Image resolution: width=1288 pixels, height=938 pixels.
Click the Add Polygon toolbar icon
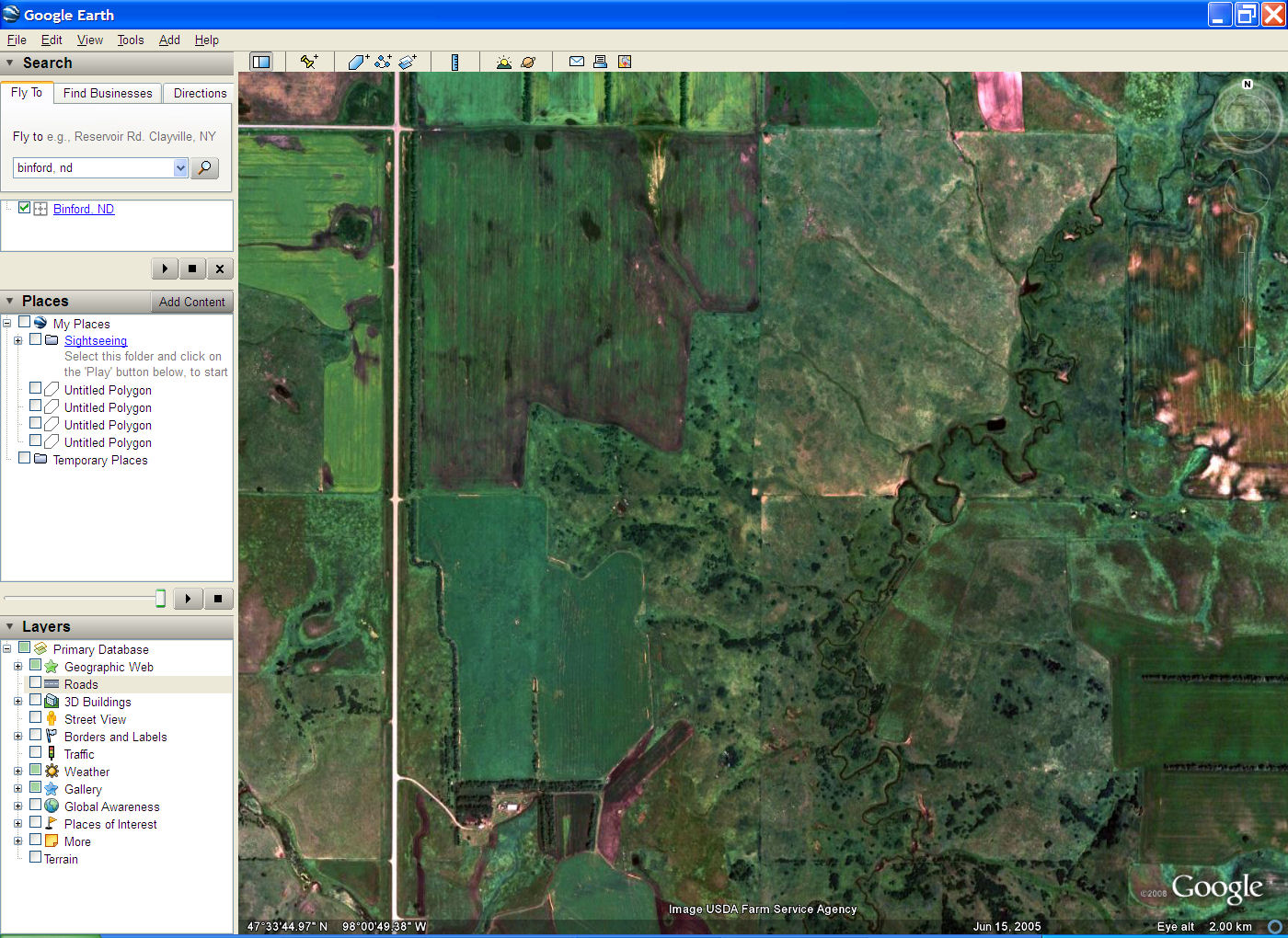pos(358,62)
